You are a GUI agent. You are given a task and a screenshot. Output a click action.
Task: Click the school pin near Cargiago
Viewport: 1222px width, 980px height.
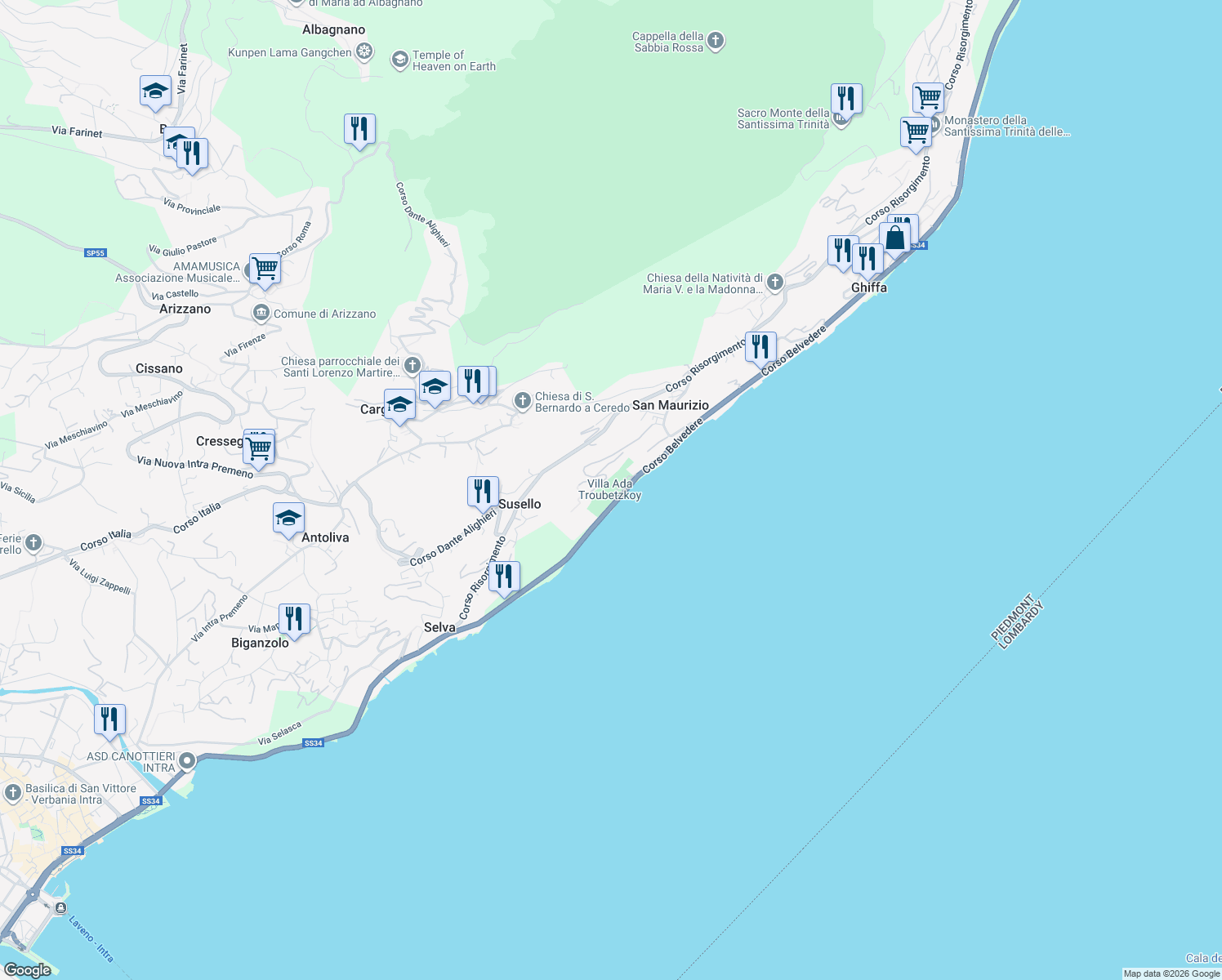[x=399, y=405]
